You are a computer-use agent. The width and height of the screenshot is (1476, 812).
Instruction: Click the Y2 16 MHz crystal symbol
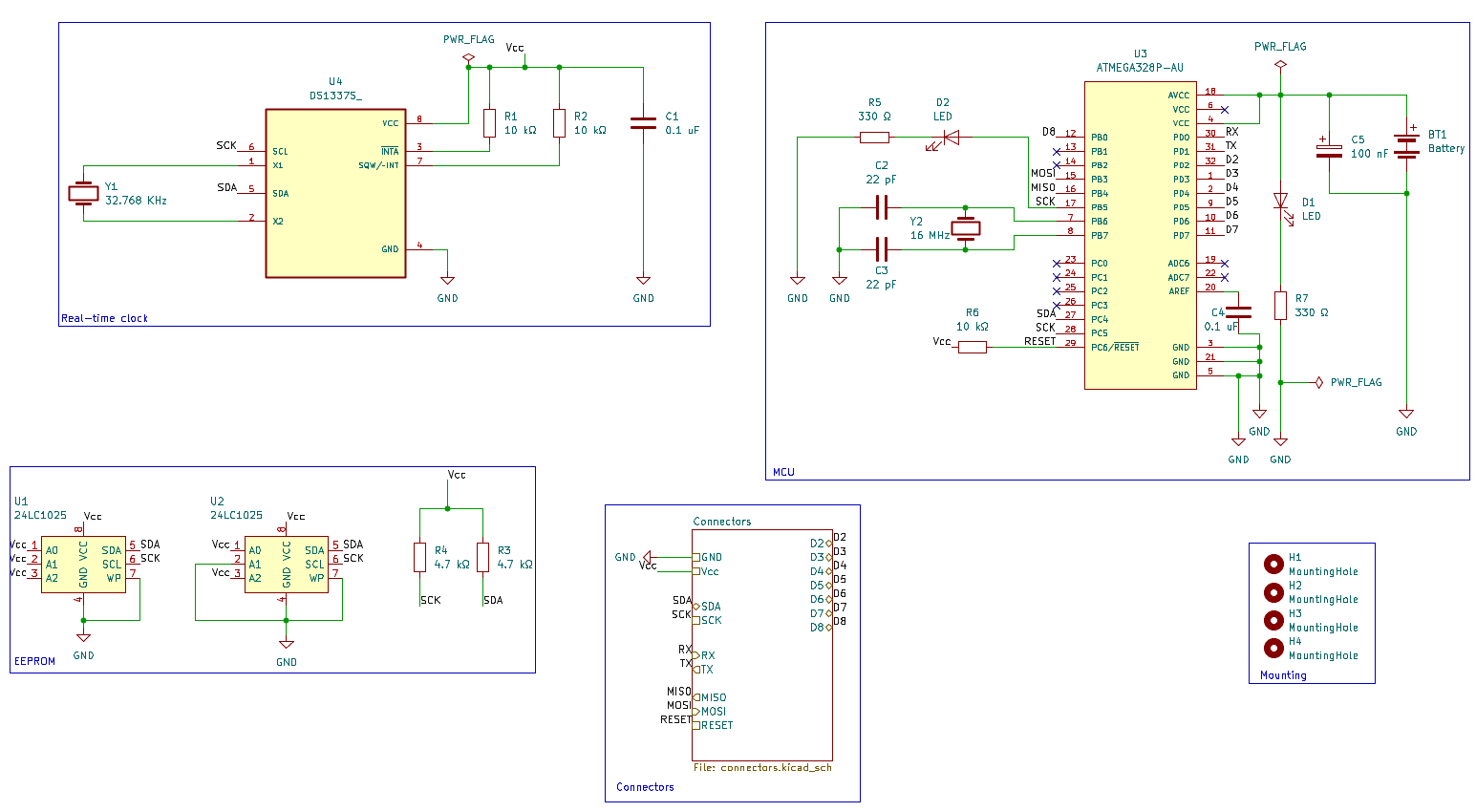point(966,228)
